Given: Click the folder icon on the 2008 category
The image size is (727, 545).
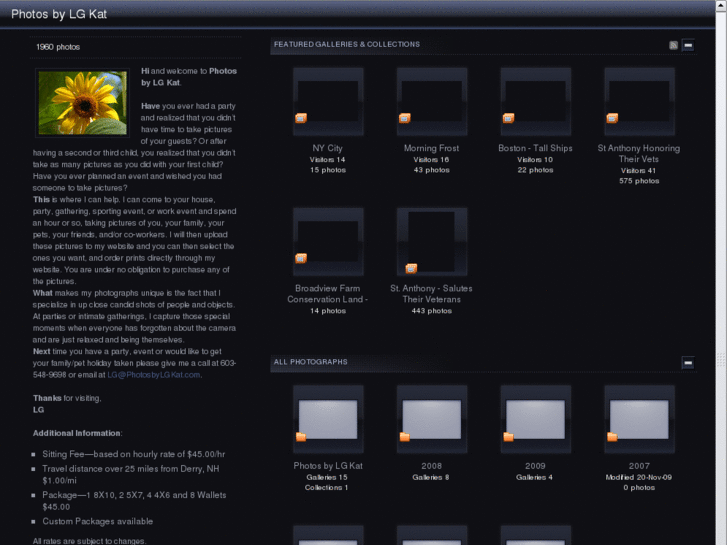Looking at the screenshot, I should [405, 436].
